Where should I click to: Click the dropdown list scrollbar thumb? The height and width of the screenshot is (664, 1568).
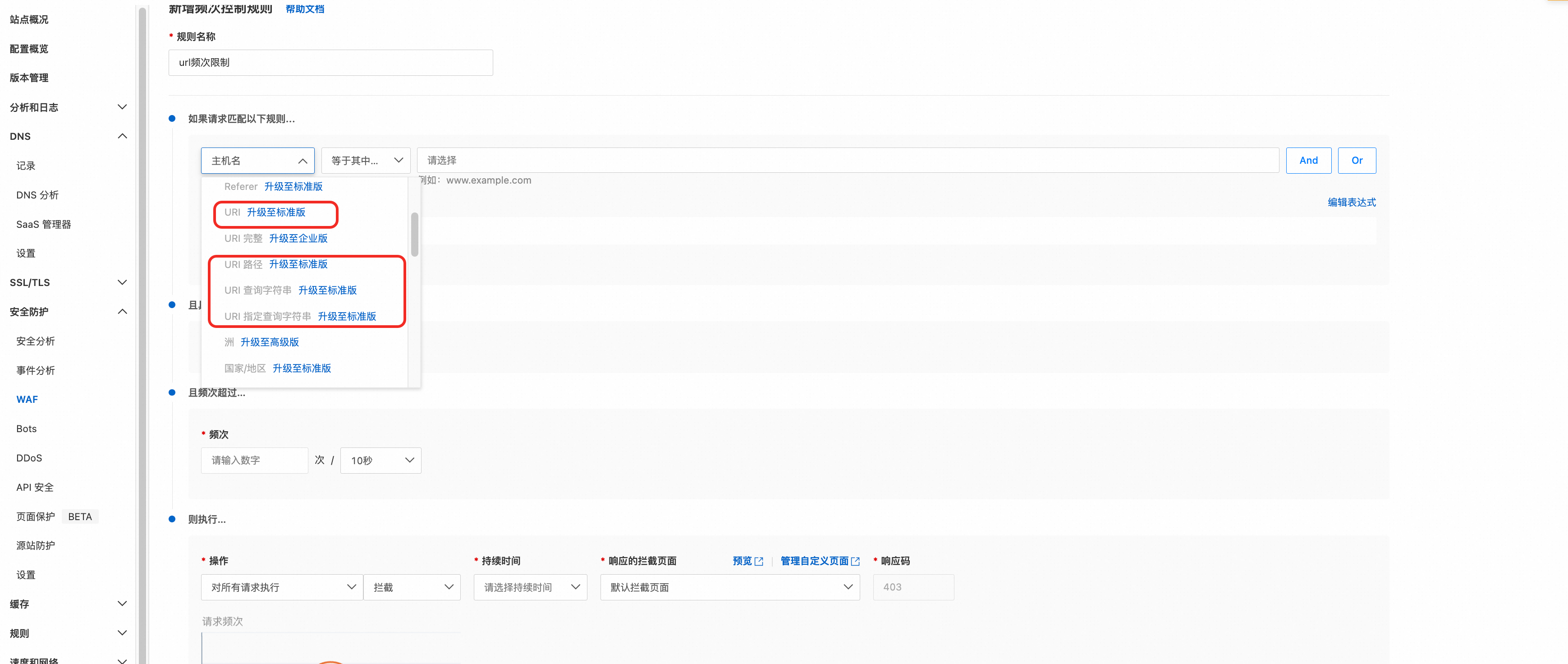tap(414, 235)
